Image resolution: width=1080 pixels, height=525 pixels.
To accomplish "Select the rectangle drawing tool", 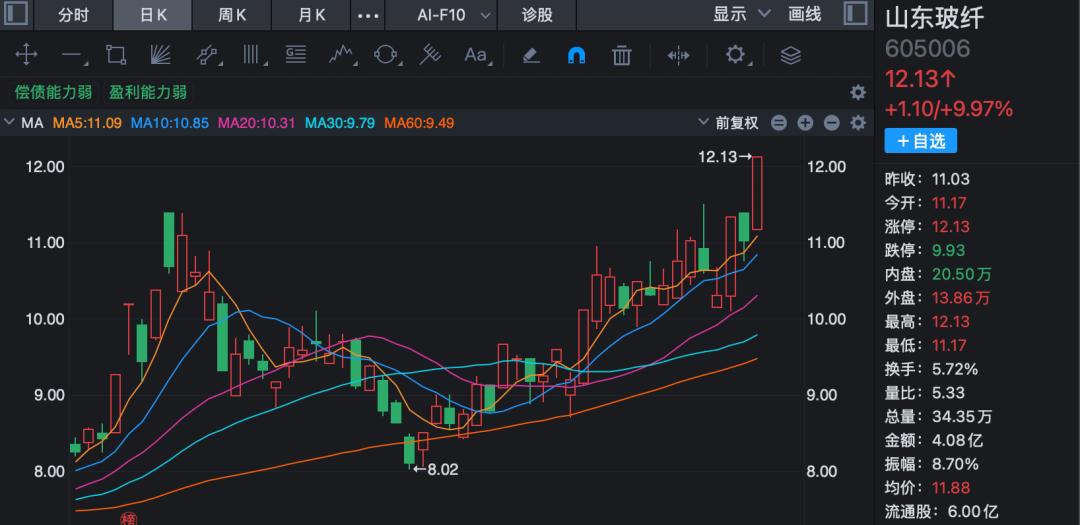I will pyautogui.click(x=116, y=55).
